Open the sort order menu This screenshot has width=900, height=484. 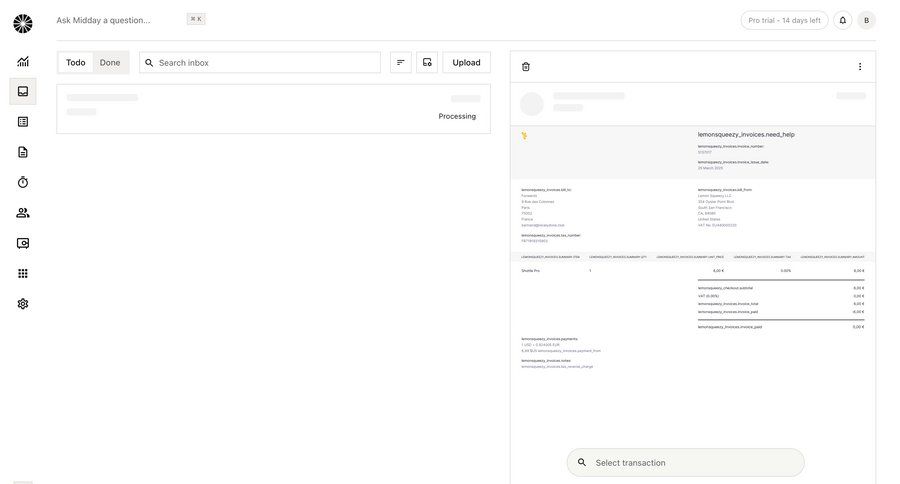(x=401, y=62)
